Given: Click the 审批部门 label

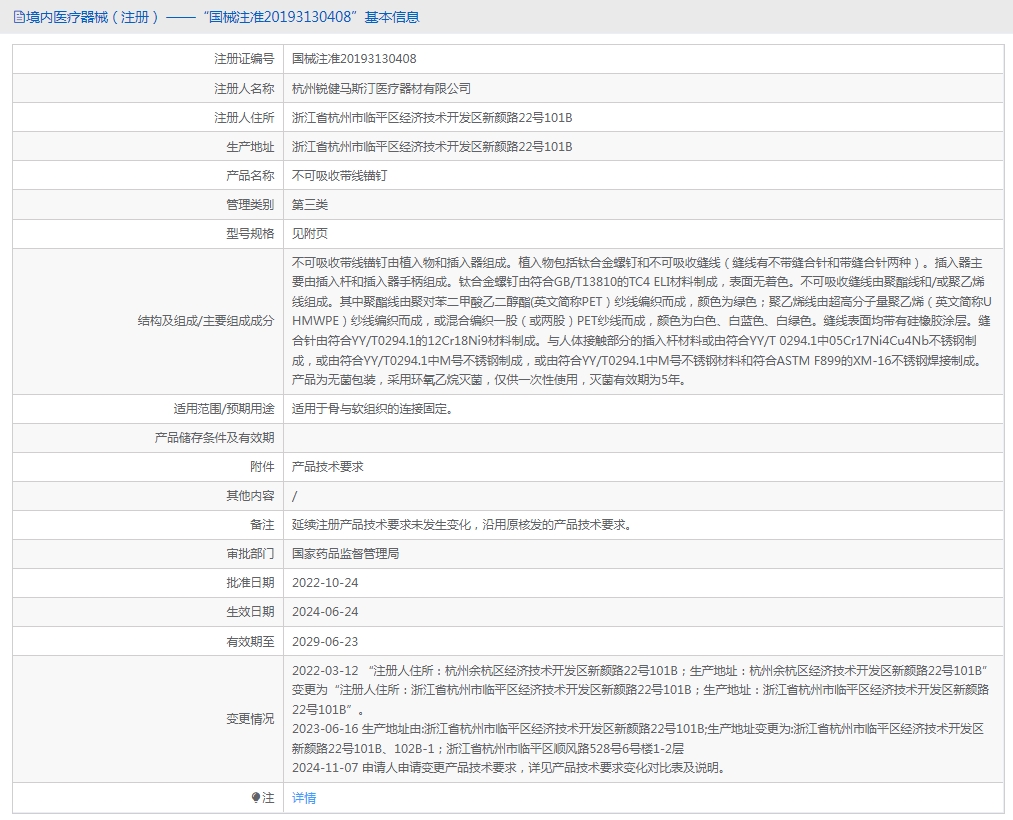Looking at the screenshot, I should 250,554.
